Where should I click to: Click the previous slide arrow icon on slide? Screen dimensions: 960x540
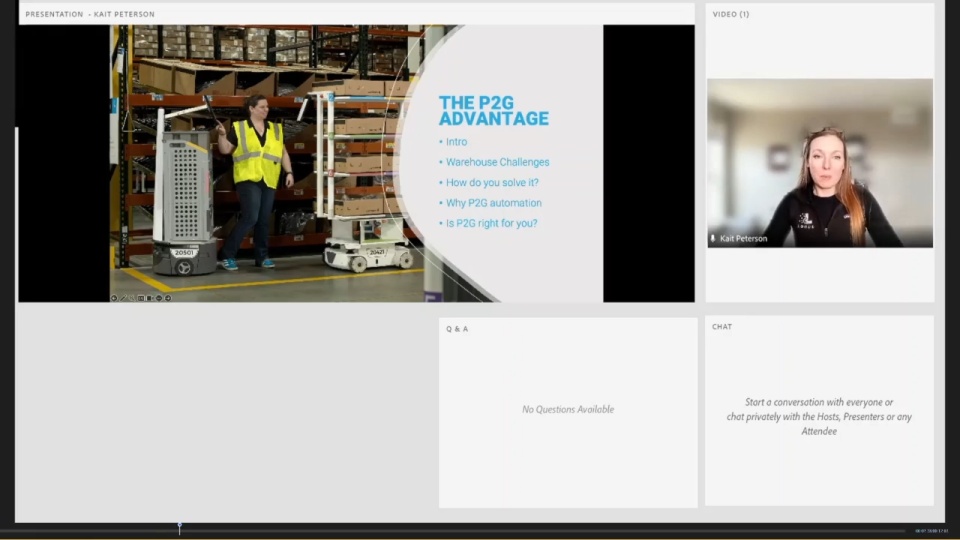pos(114,298)
